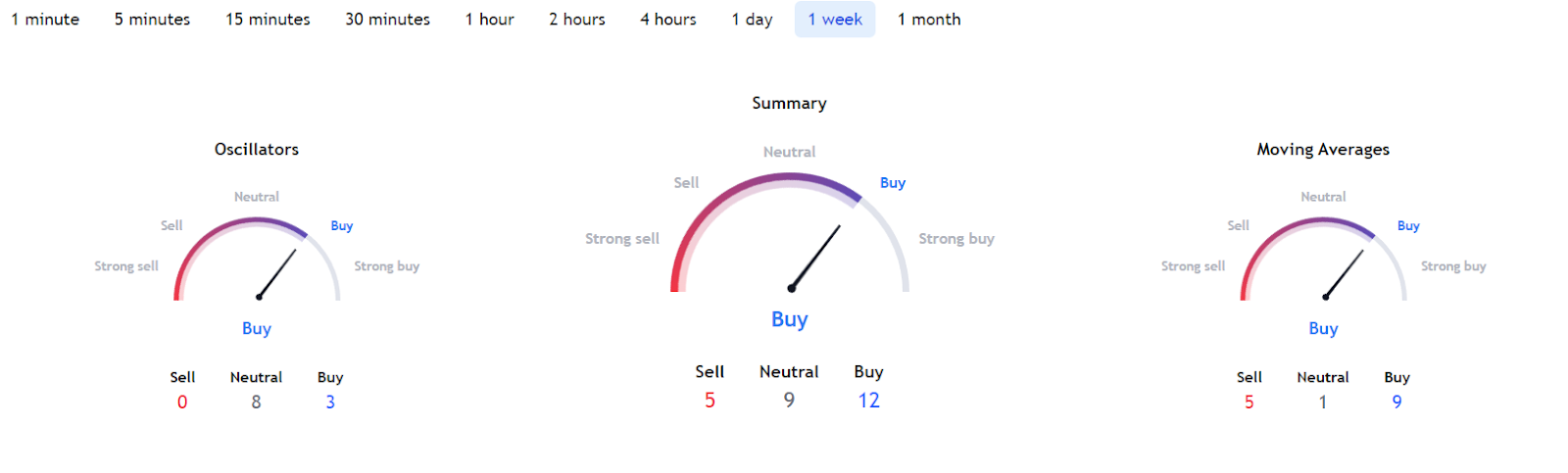Click the Summary Sell count 5
The width and height of the screenshot is (1568, 473).
710,401
